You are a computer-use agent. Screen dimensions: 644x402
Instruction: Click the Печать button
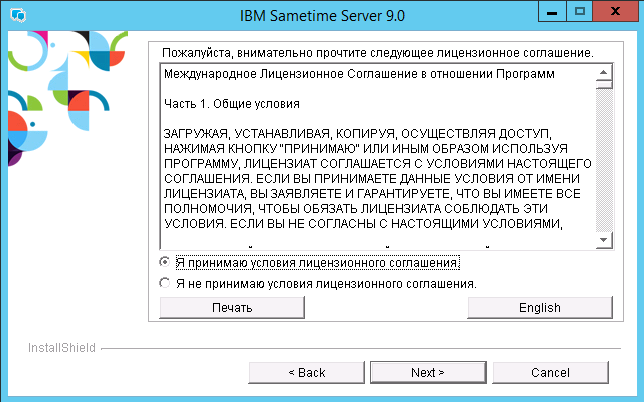tap(232, 308)
